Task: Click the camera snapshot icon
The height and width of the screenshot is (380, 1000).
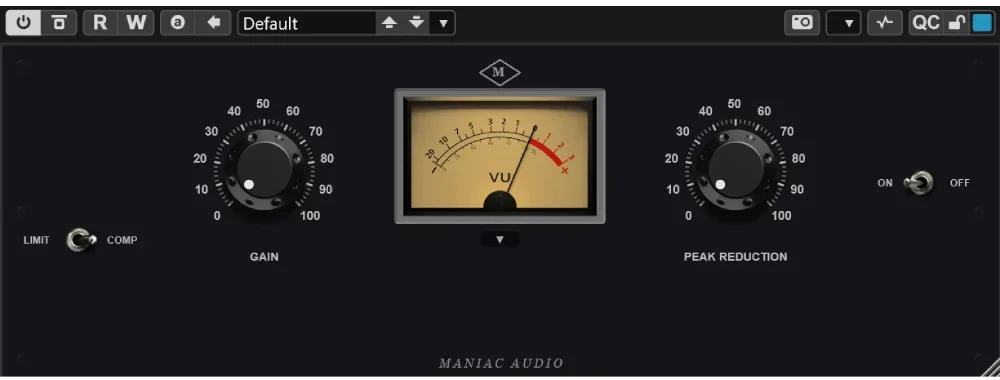Action: tap(802, 23)
